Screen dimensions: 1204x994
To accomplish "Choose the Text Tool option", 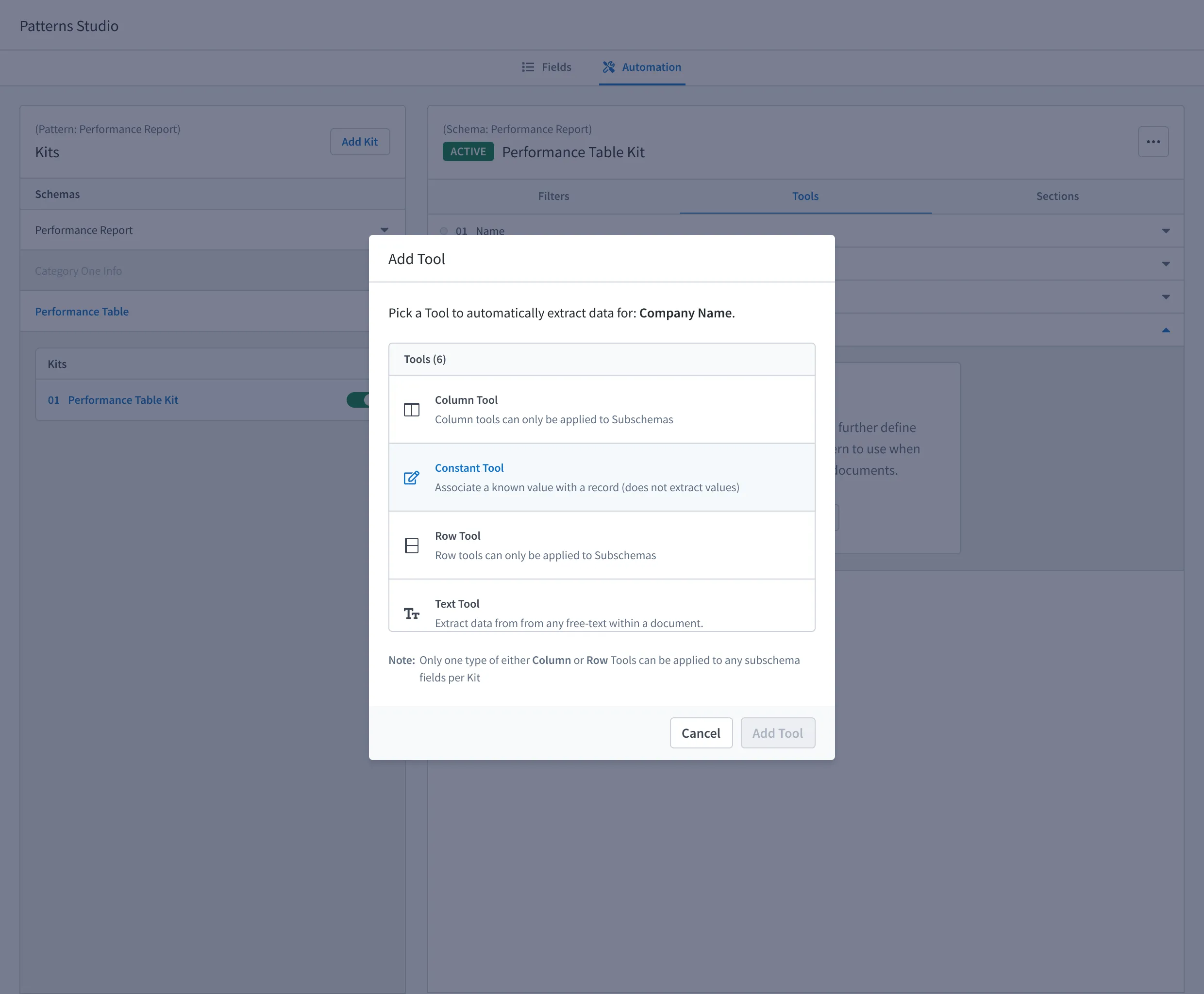I will point(602,606).
